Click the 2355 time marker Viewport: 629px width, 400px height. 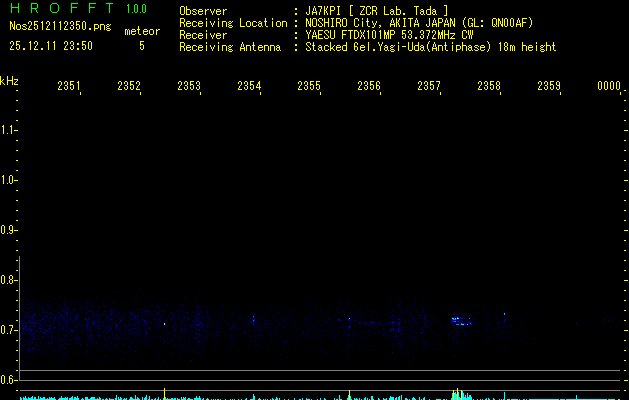coord(309,87)
